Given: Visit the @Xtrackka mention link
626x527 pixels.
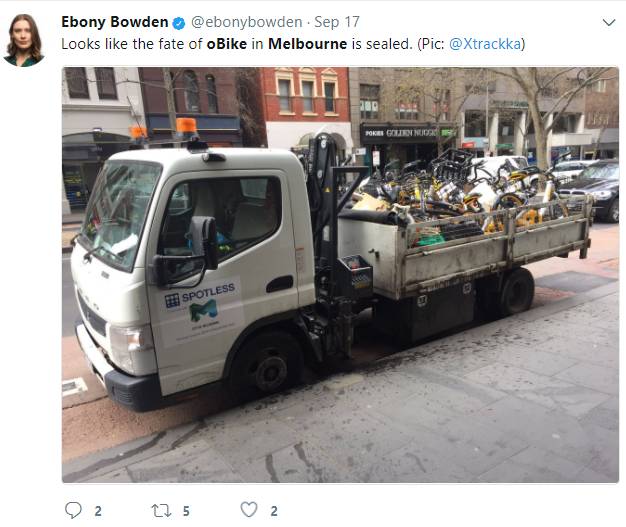Looking at the screenshot, I should coord(485,44).
